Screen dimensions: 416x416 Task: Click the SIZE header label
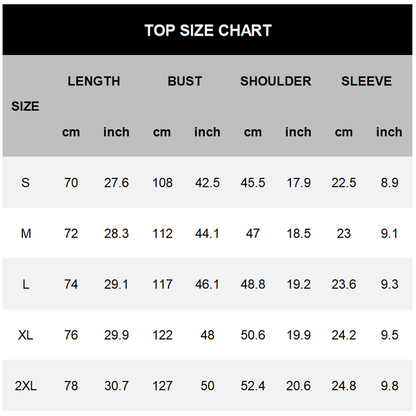25,106
